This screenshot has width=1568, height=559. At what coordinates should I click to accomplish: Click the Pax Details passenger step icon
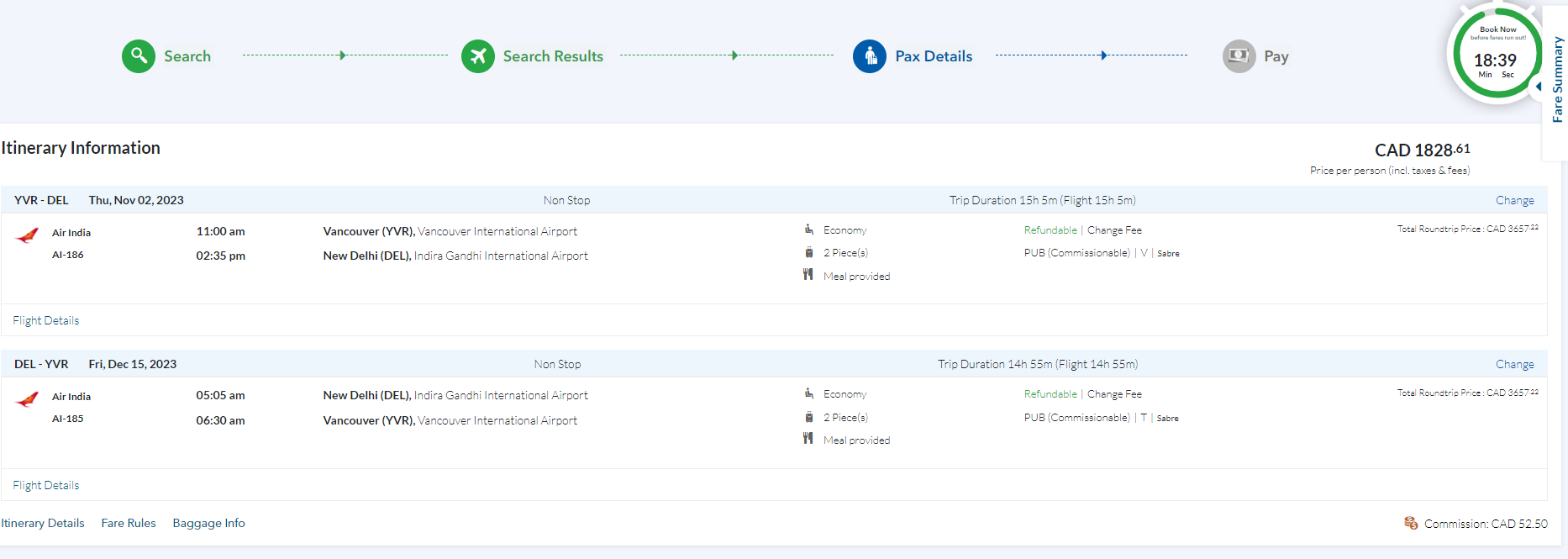coord(870,56)
